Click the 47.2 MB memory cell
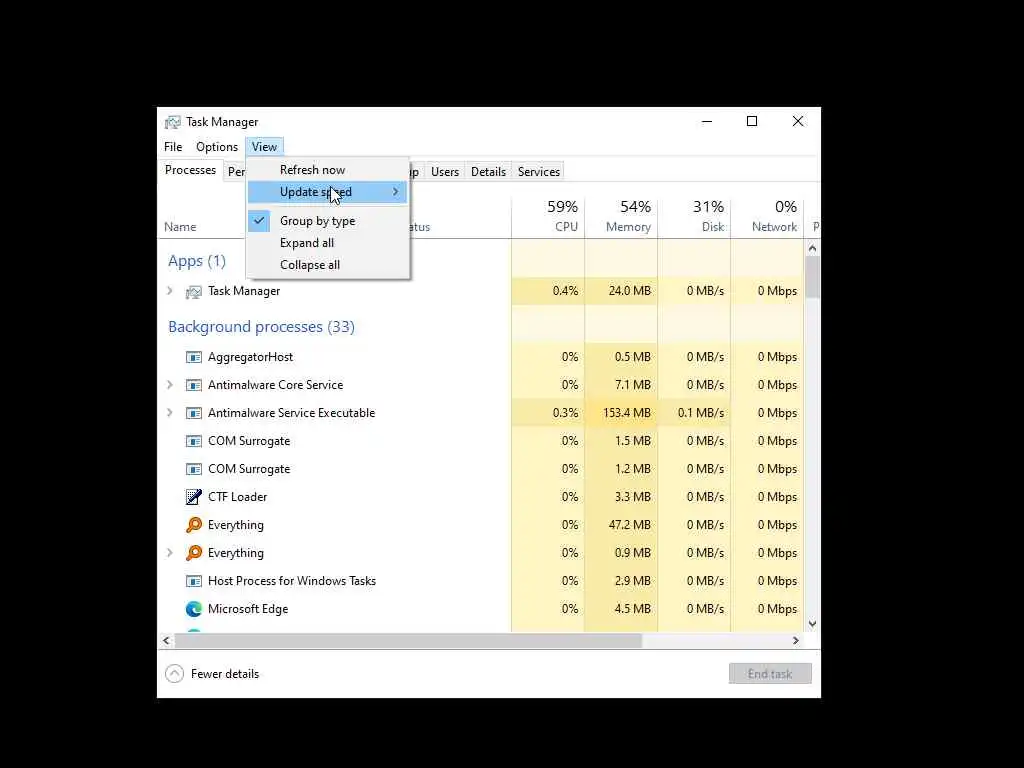The height and width of the screenshot is (768, 1024). click(x=621, y=525)
